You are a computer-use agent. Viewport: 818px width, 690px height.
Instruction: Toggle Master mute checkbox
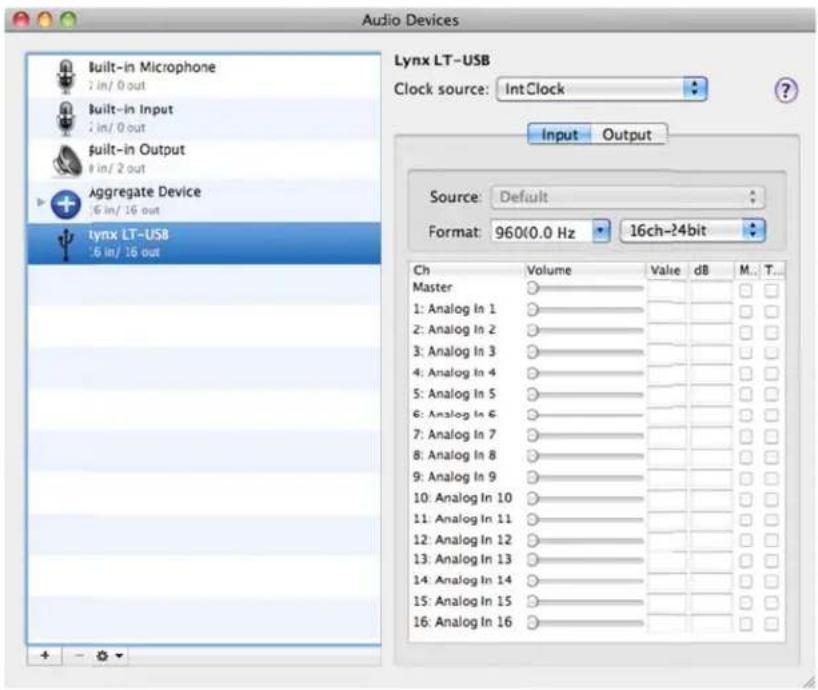coord(746,290)
